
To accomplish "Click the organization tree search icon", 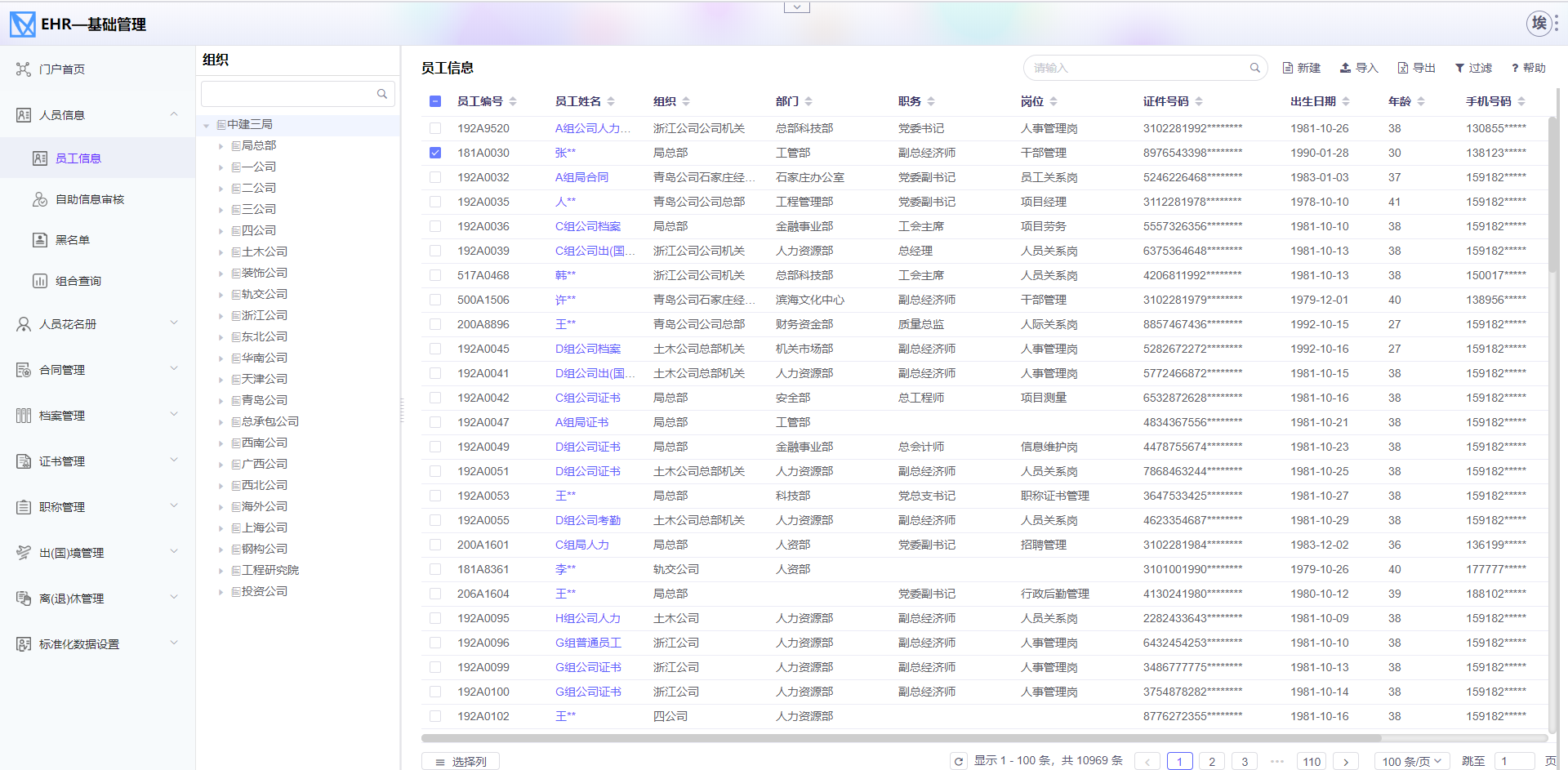I will coord(381,94).
